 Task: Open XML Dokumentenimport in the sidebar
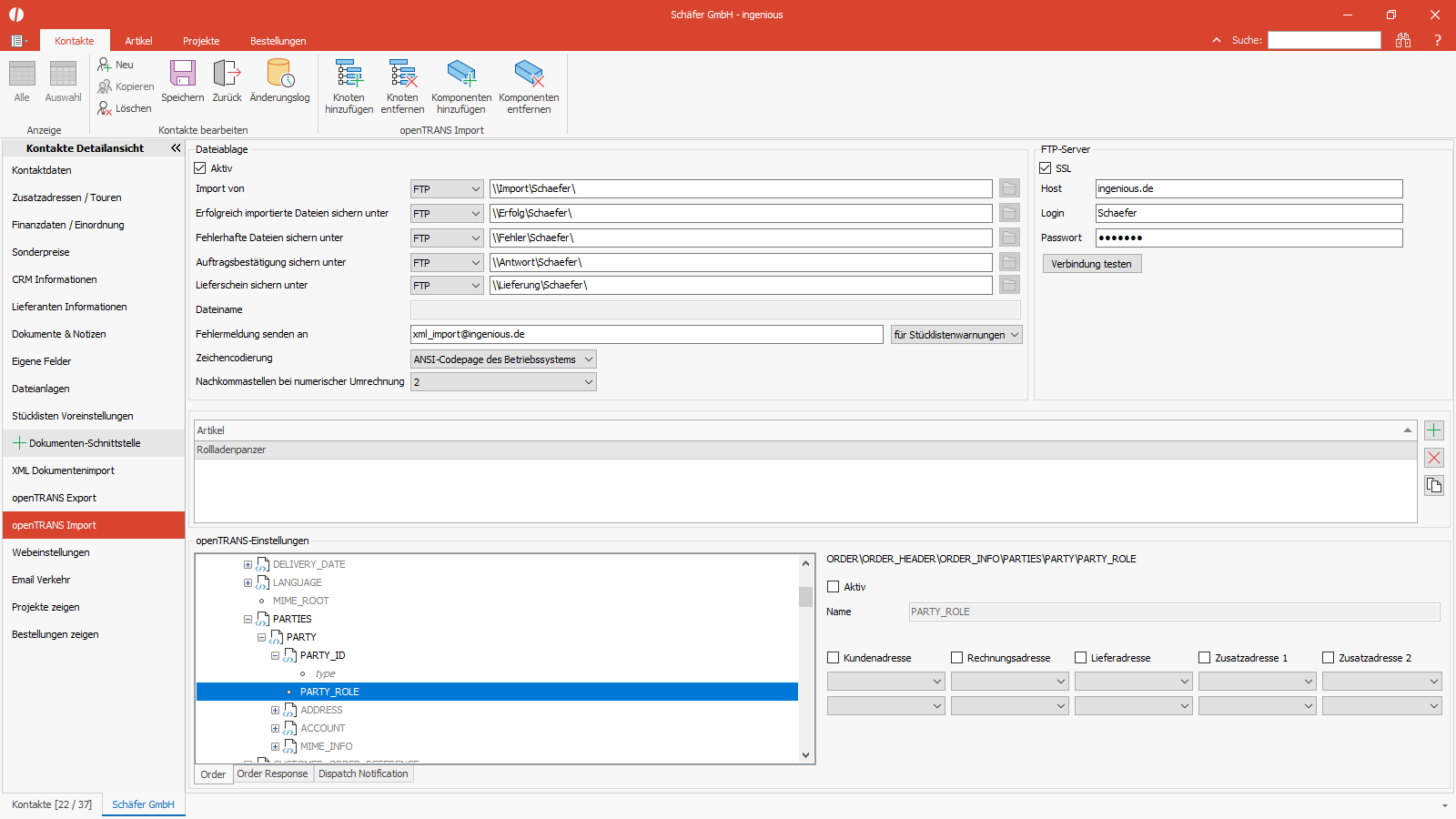tap(94, 470)
